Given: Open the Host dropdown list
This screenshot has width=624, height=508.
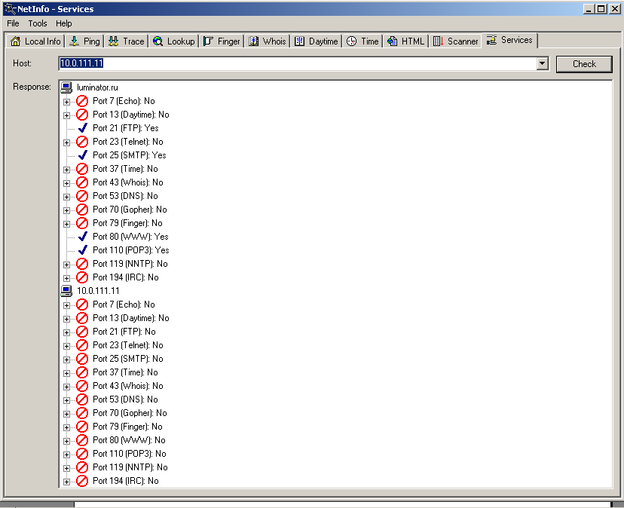Looking at the screenshot, I should (x=542, y=64).
